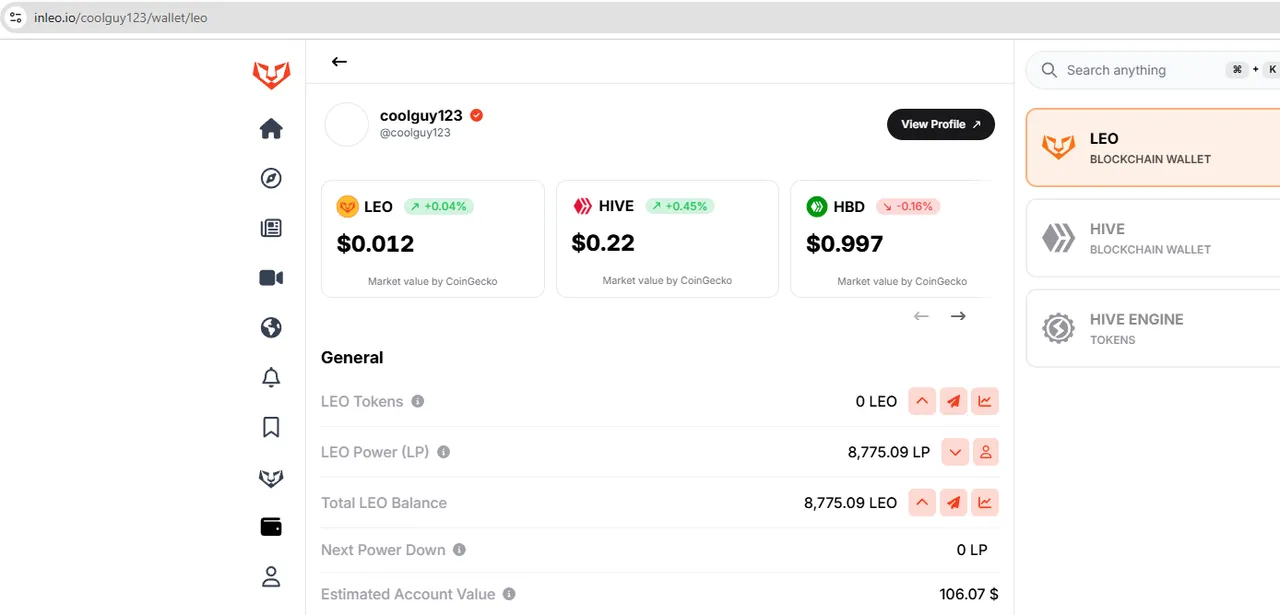This screenshot has width=1280, height=615.
Task: Power up using the up chevron in the LEO Tokens row
Action: click(x=922, y=401)
